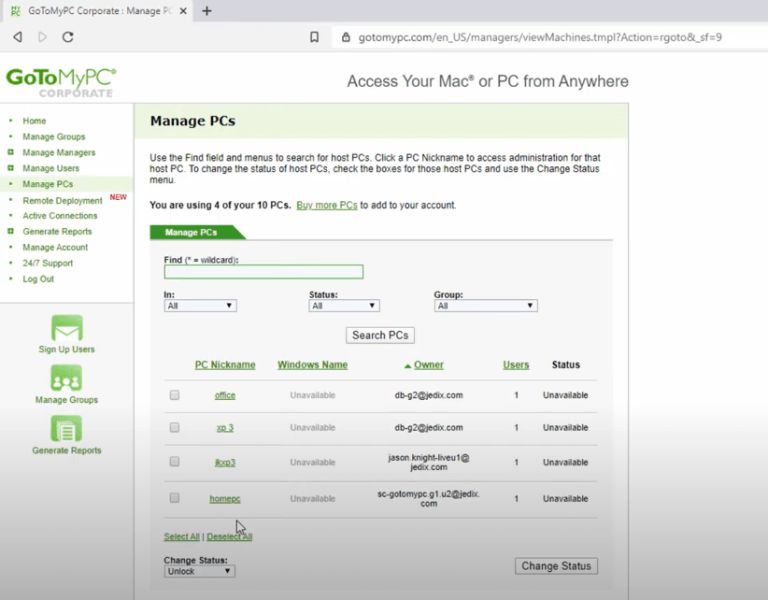
Task: Go to Manage Users in sidebar
Action: (x=51, y=168)
